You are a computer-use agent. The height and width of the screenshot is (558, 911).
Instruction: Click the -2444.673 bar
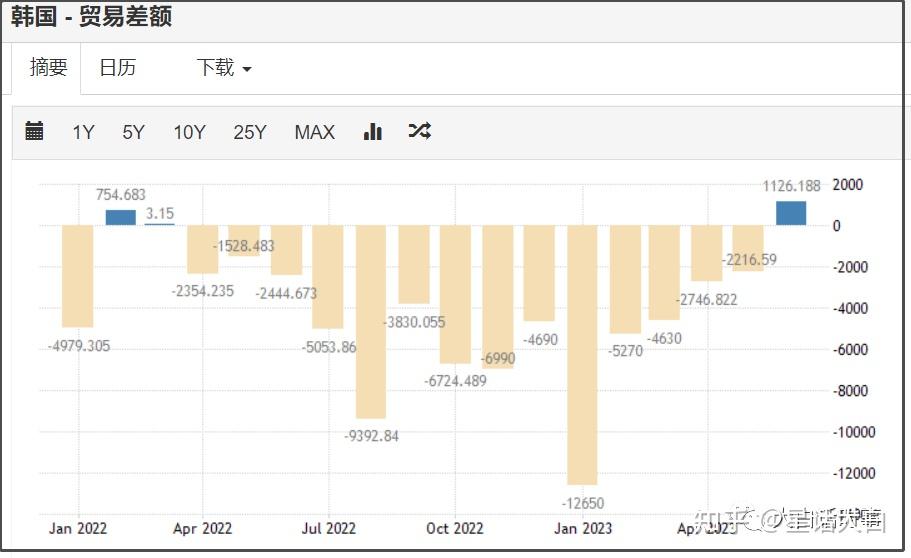[x=286, y=250]
